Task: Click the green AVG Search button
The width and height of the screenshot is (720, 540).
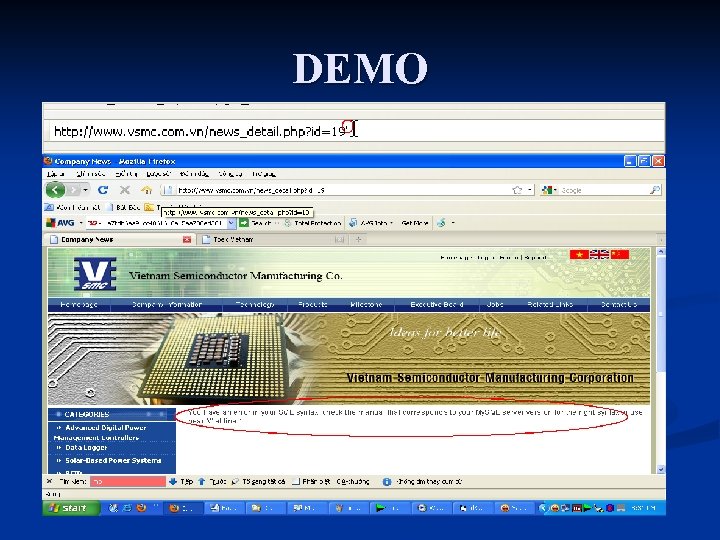Action: 255,223
